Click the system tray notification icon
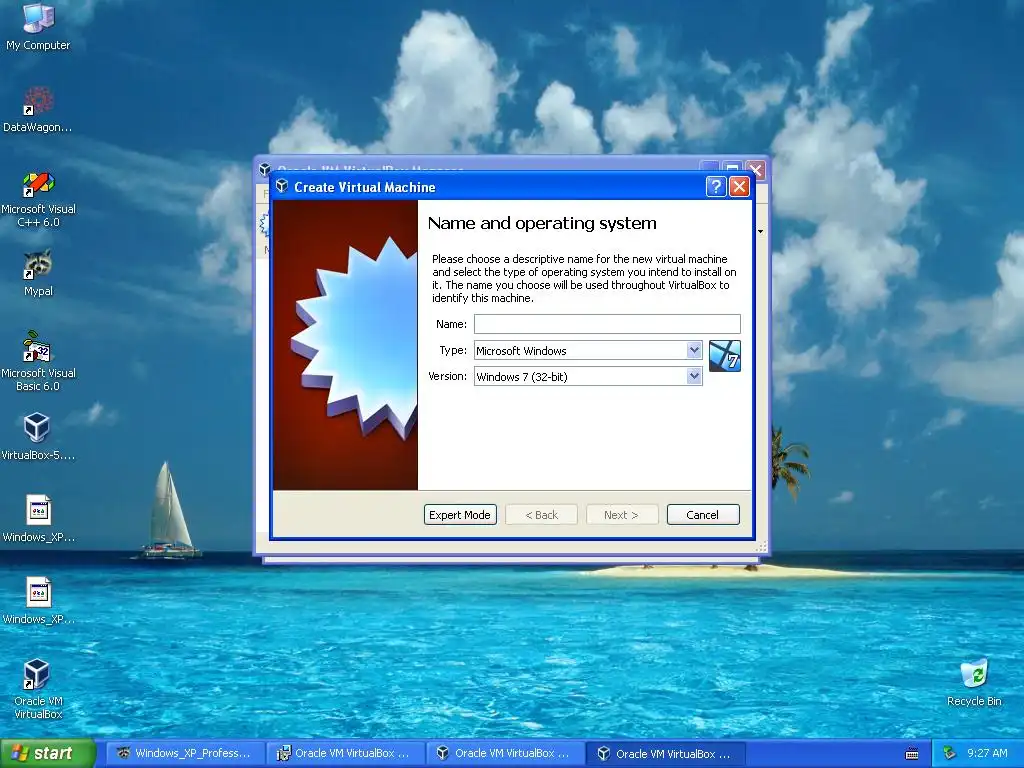This screenshot has height=768, width=1024. pos(950,754)
